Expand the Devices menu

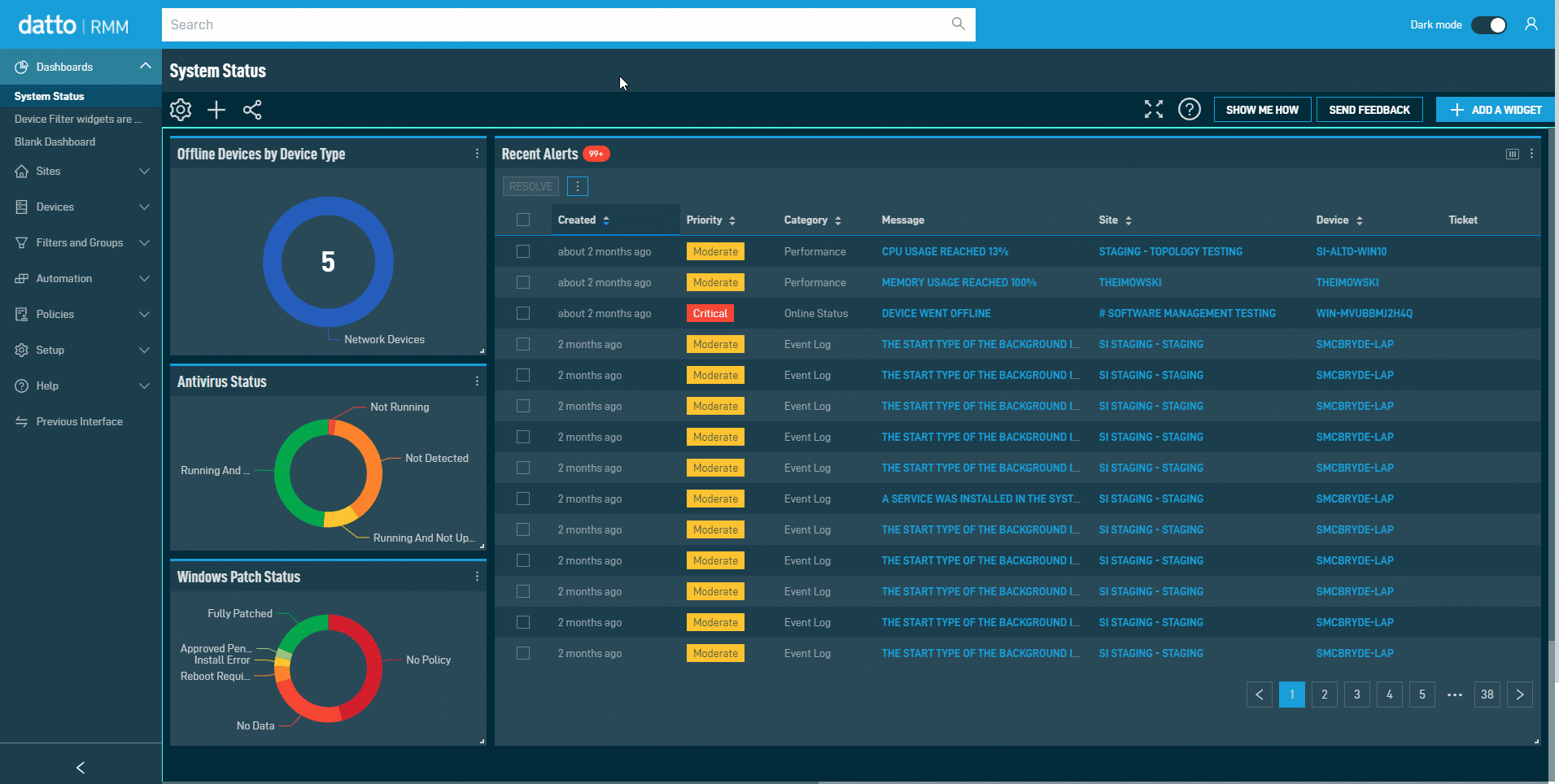click(81, 207)
